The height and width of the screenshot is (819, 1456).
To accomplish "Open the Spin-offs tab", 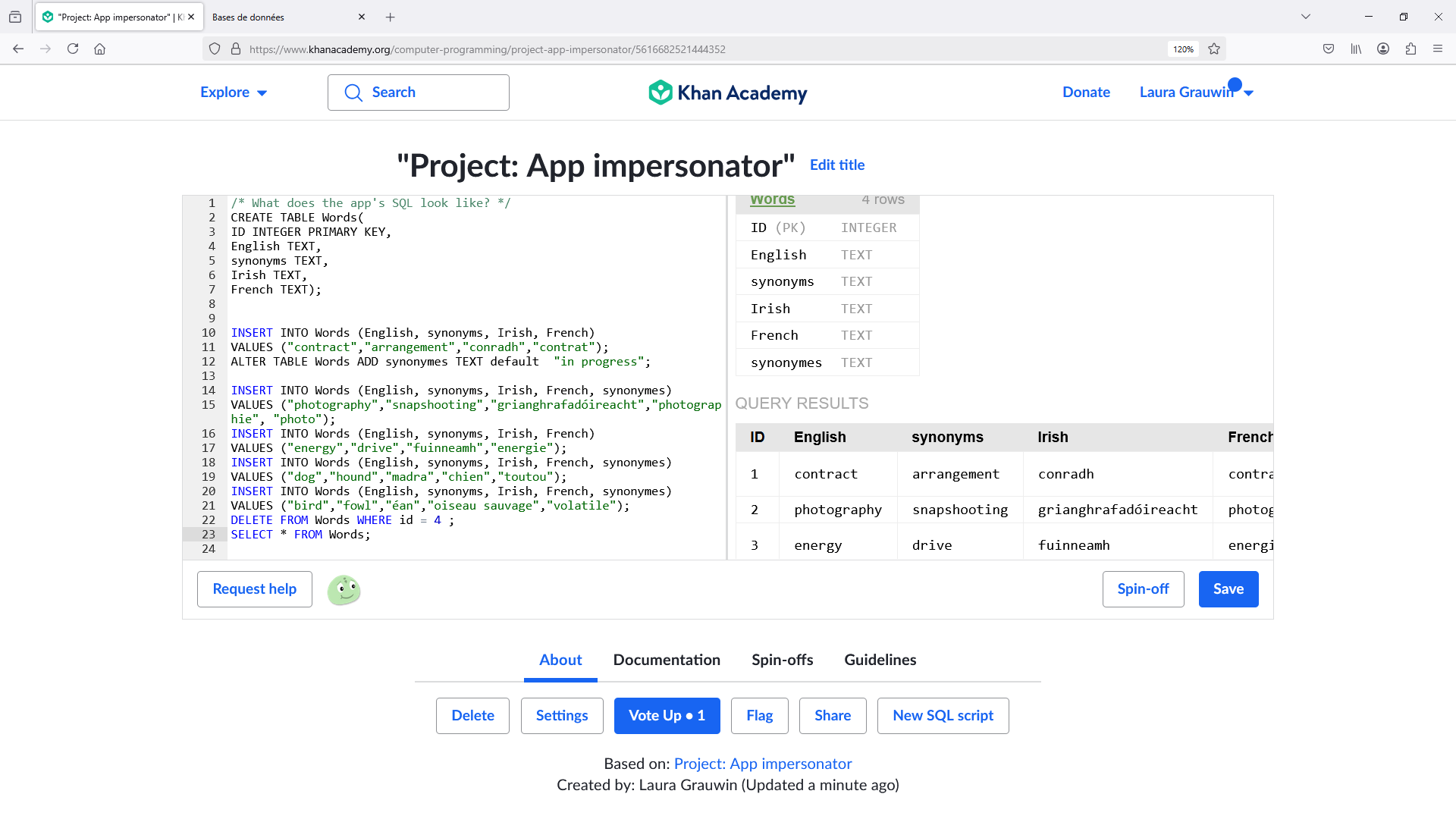I will (782, 660).
